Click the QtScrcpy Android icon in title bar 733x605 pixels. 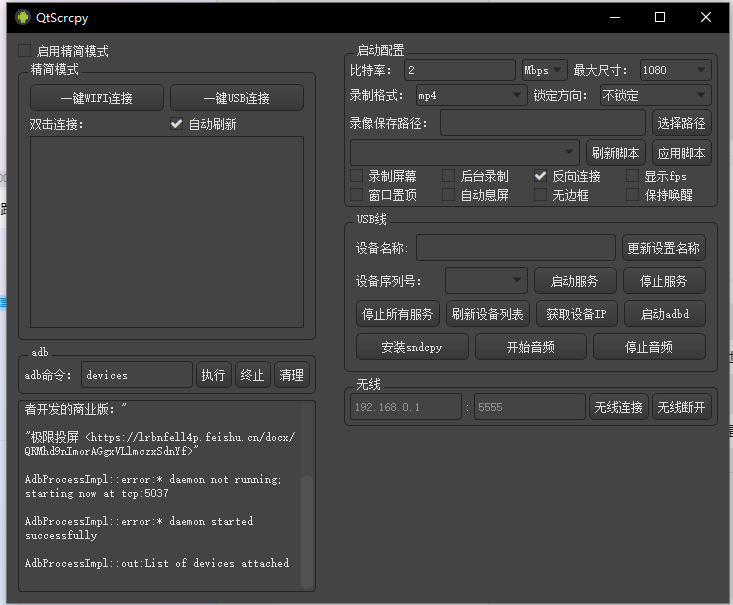pos(22,17)
